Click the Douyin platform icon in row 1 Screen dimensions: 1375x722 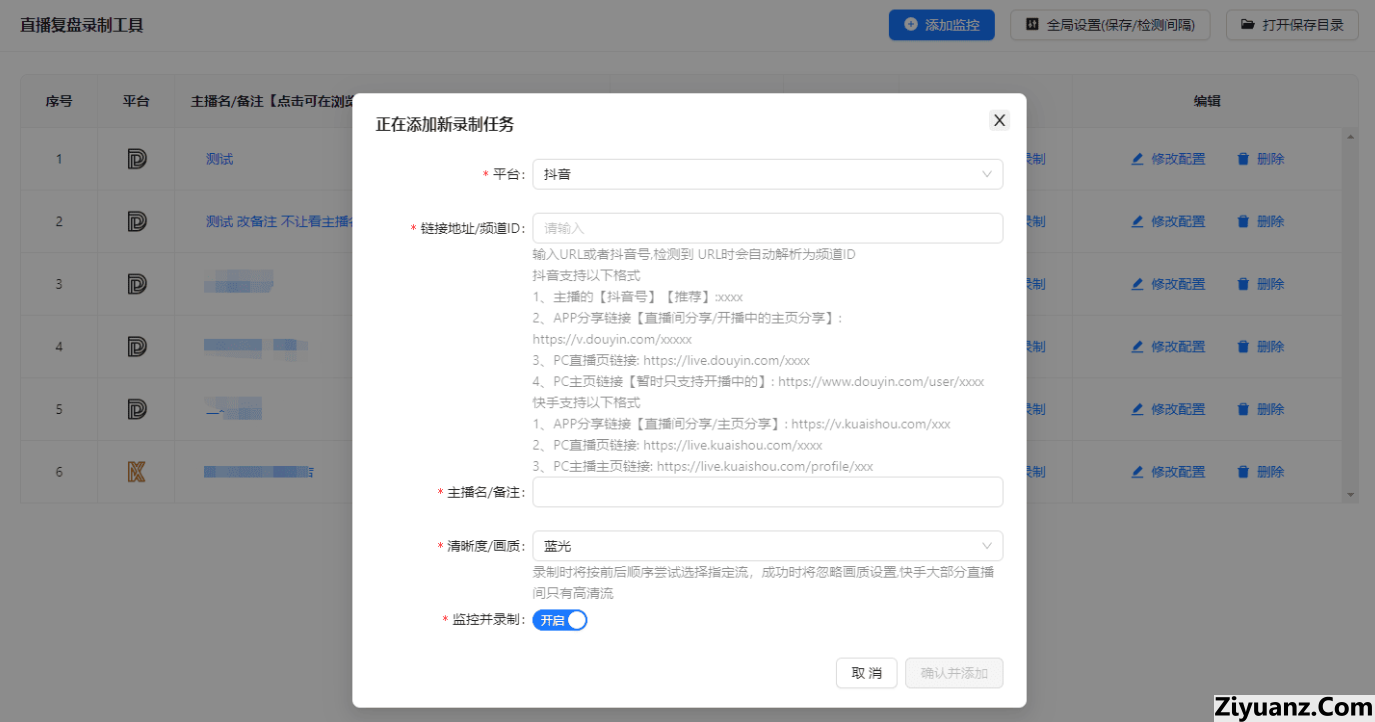point(137,159)
